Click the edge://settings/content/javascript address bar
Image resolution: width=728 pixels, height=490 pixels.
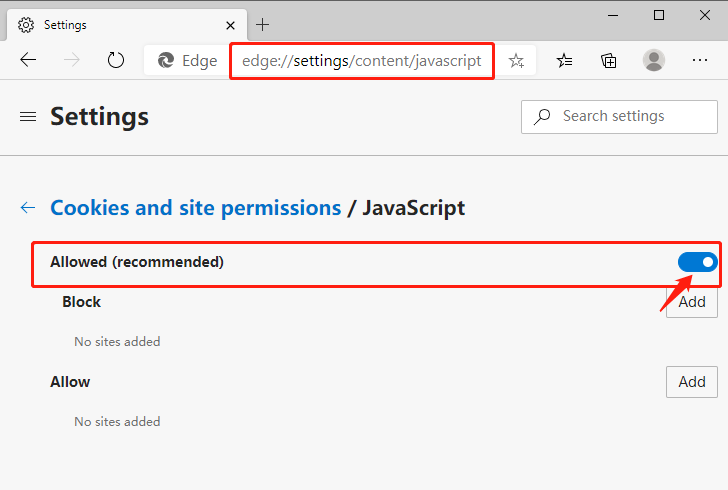click(362, 61)
